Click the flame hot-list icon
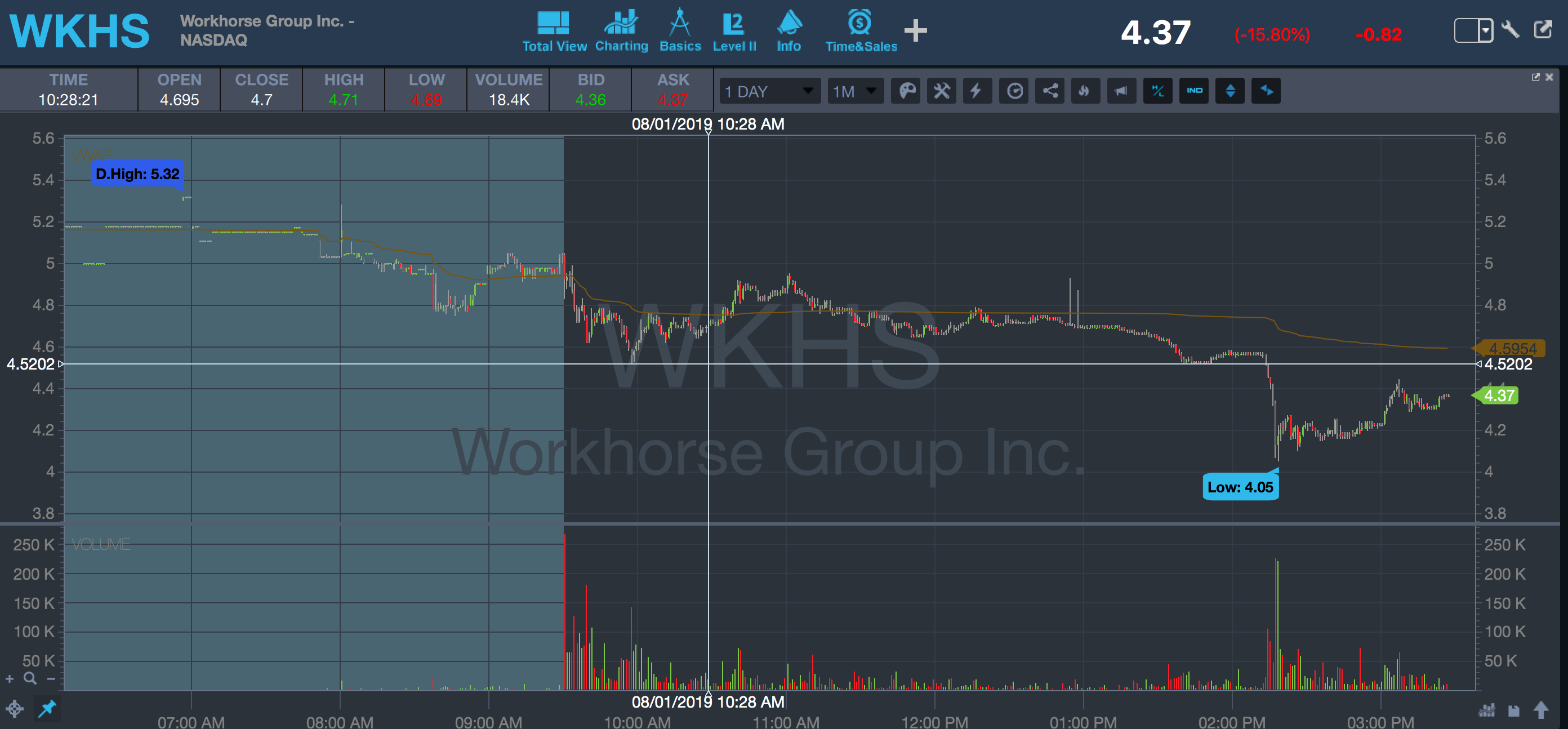Screen dimensions: 1568x729 click(1085, 91)
